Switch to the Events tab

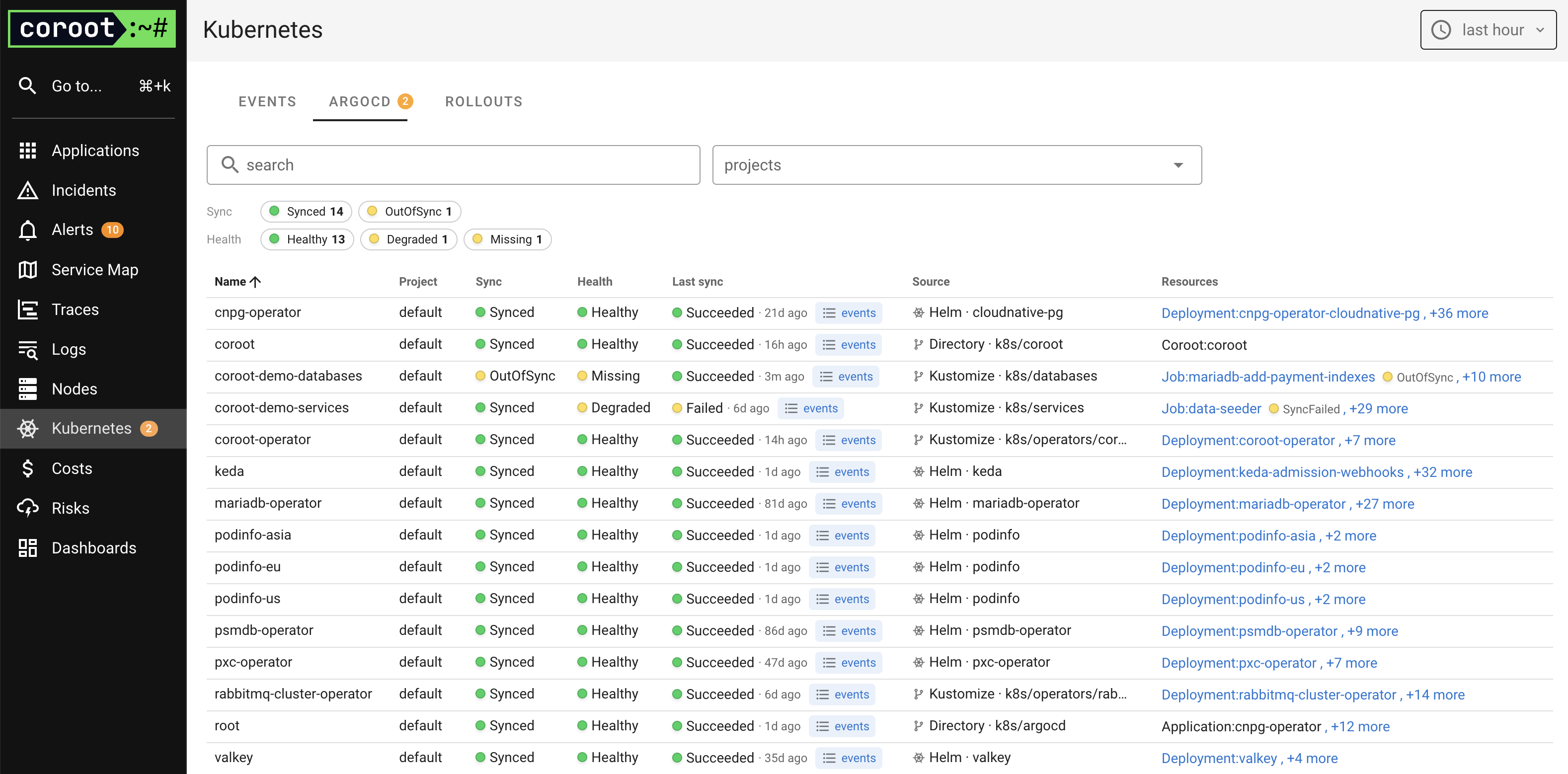pyautogui.click(x=267, y=102)
